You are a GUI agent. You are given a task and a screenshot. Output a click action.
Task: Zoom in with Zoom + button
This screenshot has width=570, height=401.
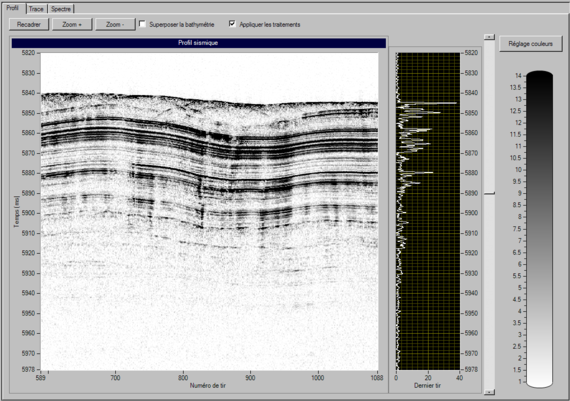pos(72,25)
